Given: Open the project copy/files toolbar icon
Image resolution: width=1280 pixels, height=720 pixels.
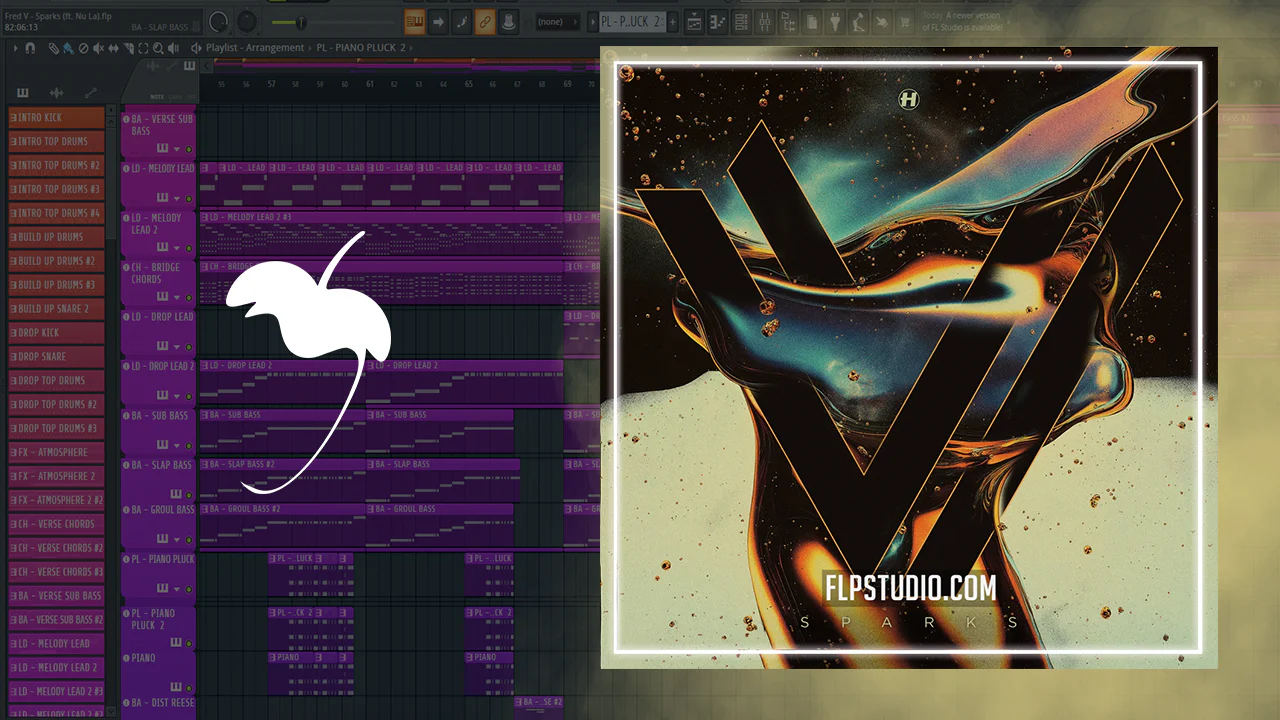Looking at the screenshot, I should (x=813, y=22).
